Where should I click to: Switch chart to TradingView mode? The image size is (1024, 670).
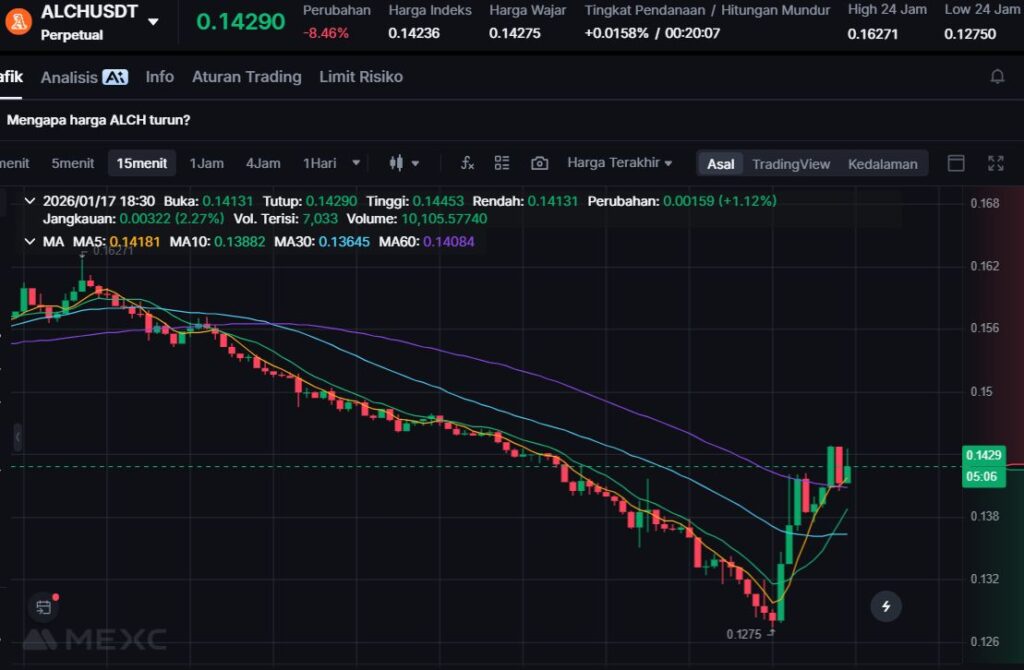pos(791,164)
